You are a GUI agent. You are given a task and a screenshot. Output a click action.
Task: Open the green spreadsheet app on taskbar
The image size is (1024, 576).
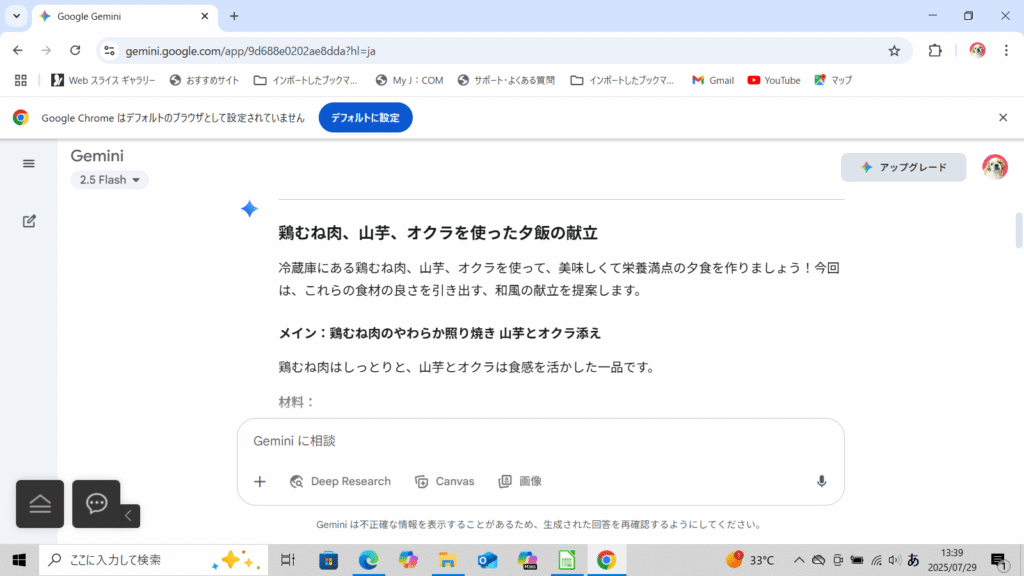[566, 560]
